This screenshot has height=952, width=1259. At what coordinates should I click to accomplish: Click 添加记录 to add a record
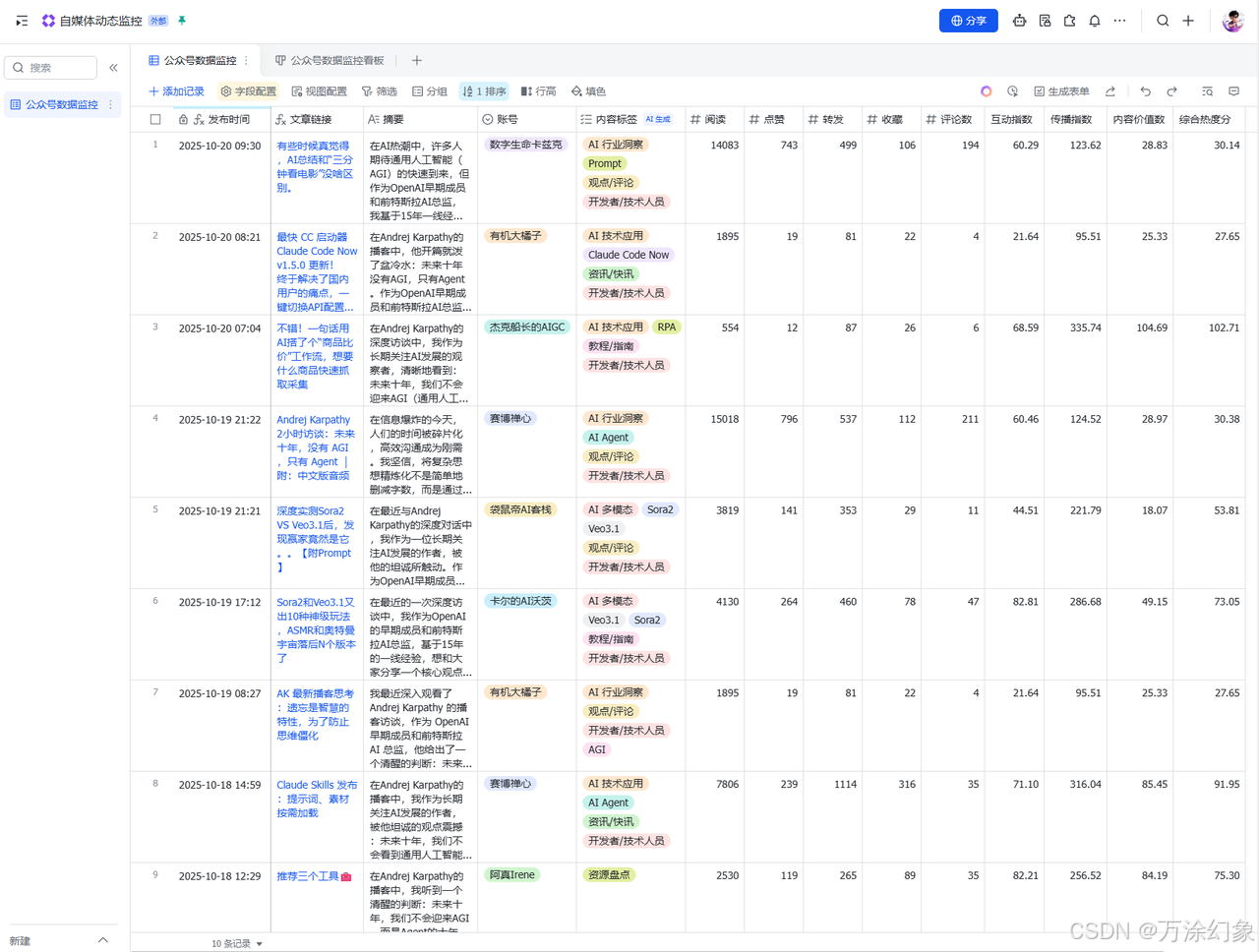pyautogui.click(x=176, y=91)
